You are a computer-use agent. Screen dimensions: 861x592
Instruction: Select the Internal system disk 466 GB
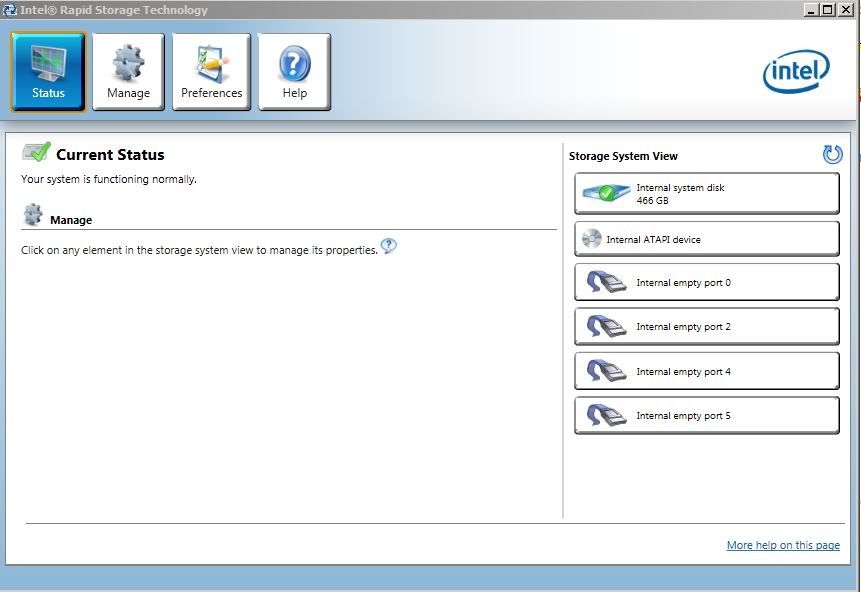point(707,193)
